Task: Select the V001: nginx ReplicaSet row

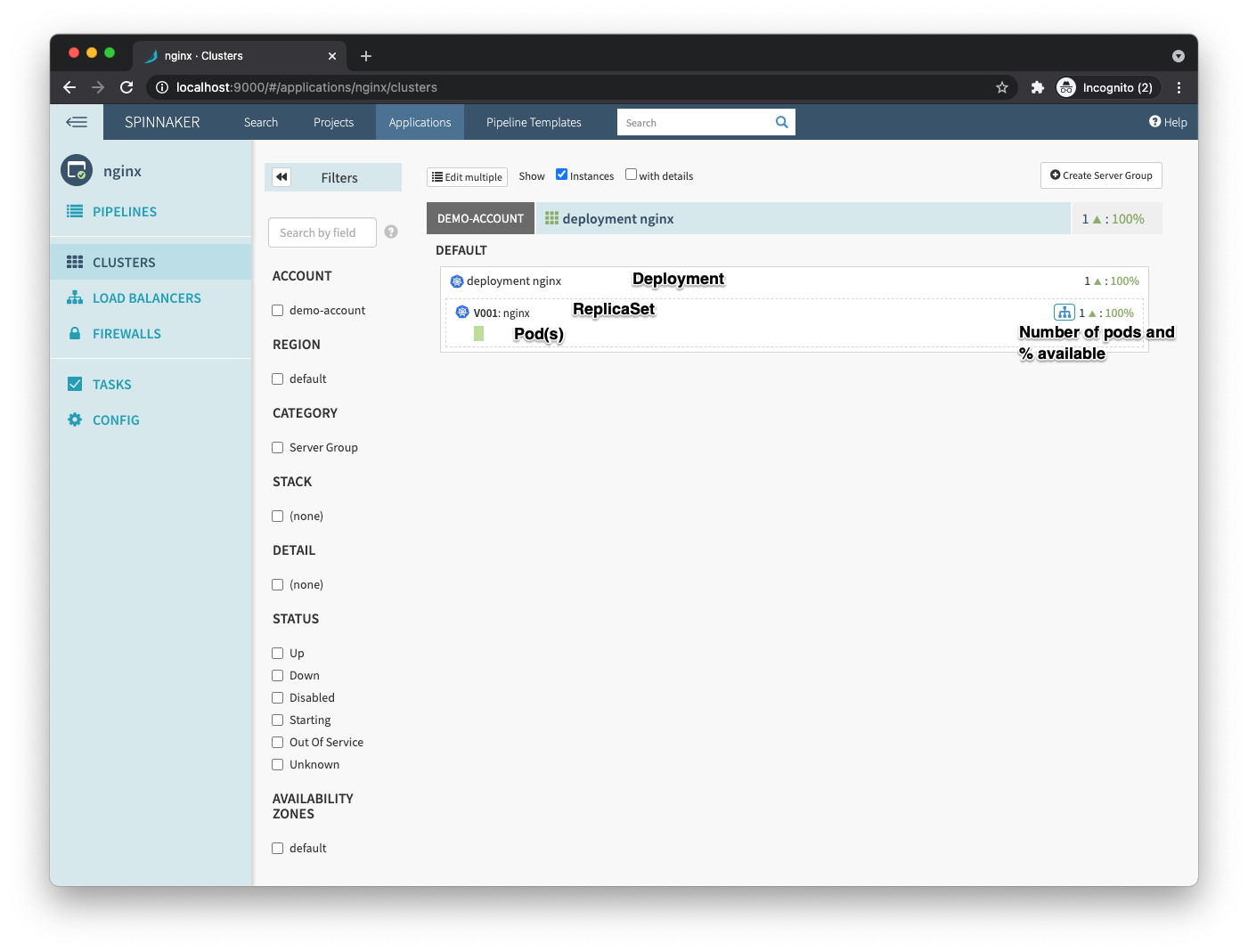Action: point(795,322)
